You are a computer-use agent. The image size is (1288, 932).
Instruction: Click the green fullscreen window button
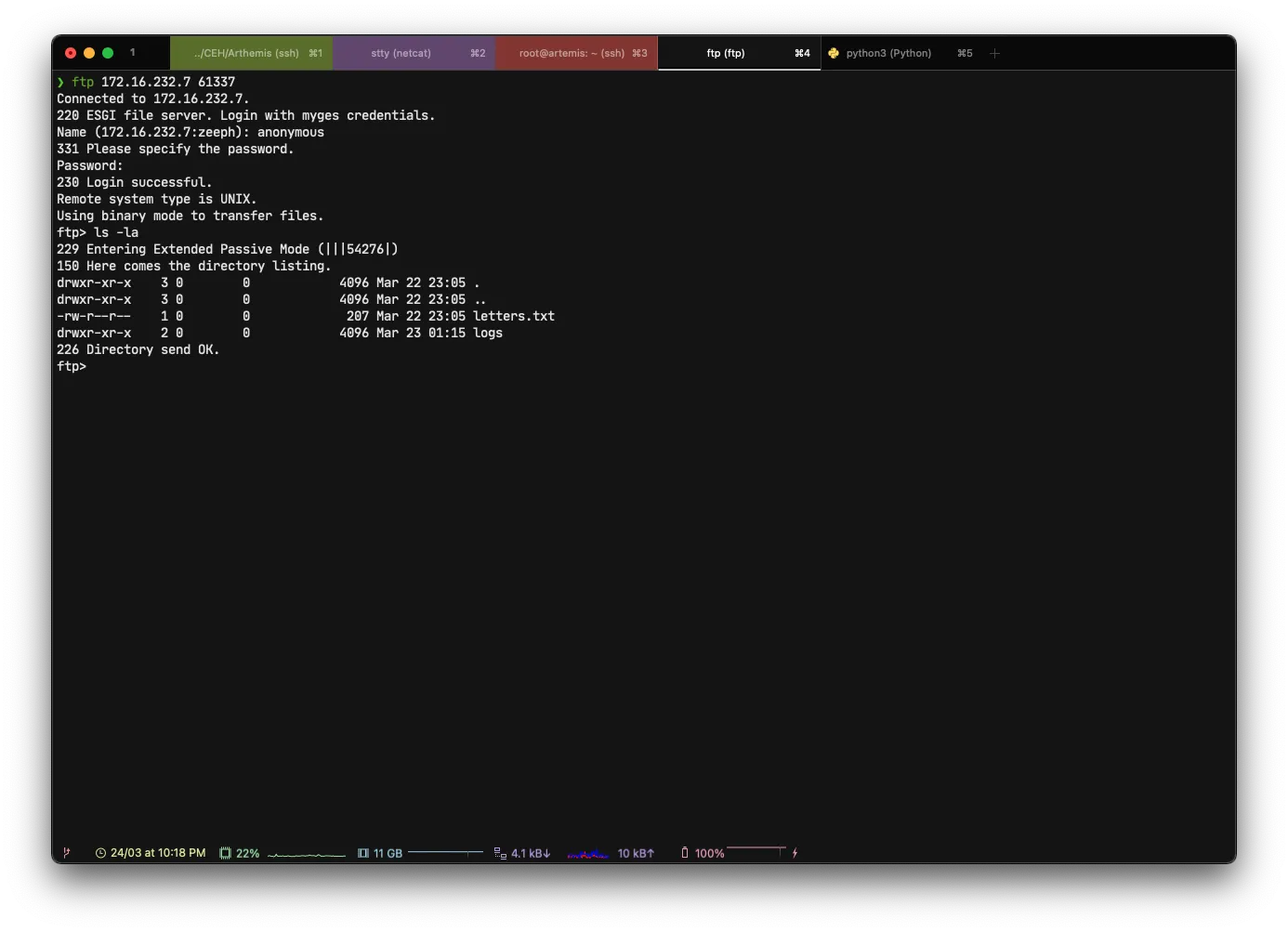pyautogui.click(x=108, y=53)
